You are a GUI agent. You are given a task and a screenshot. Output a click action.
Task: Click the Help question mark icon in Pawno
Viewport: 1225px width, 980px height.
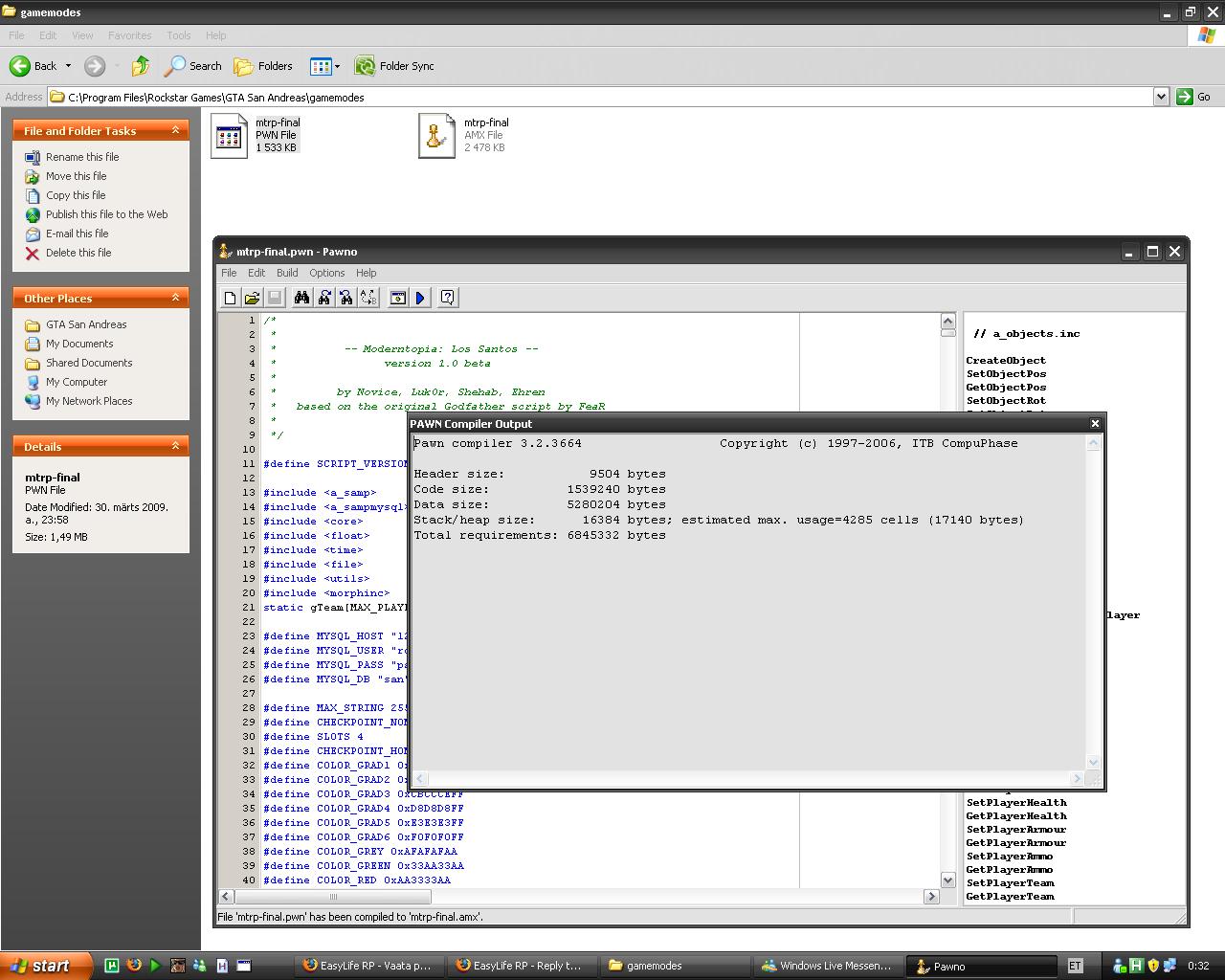(447, 298)
